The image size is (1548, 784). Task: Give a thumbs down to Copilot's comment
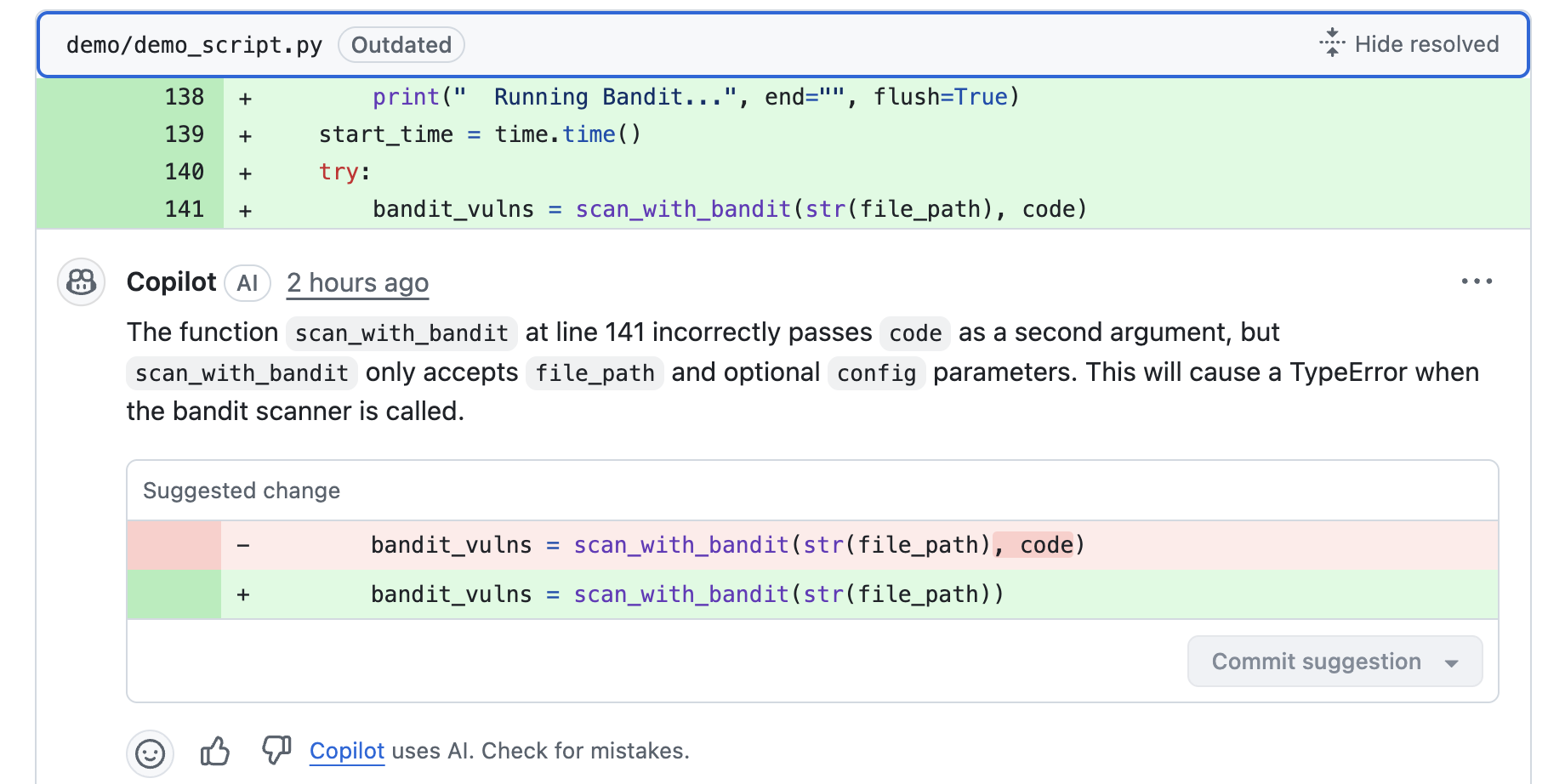click(276, 750)
